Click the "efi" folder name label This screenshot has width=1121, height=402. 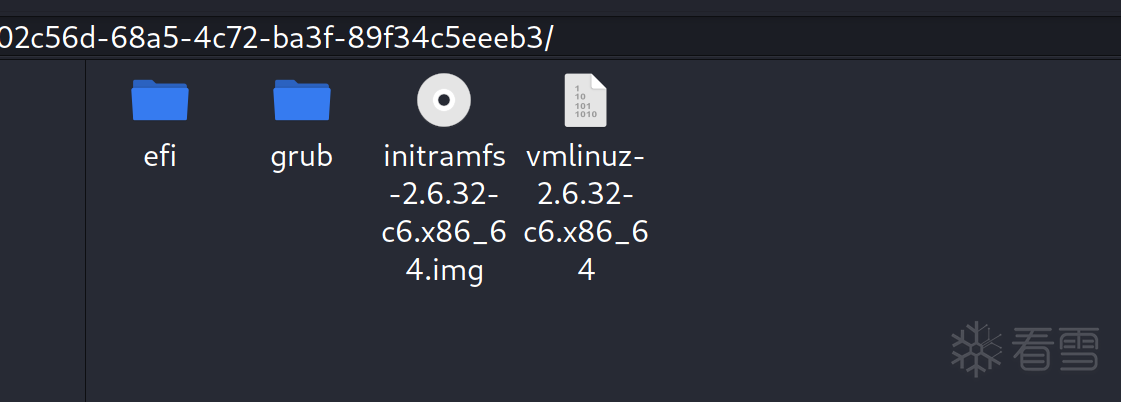pos(160,157)
